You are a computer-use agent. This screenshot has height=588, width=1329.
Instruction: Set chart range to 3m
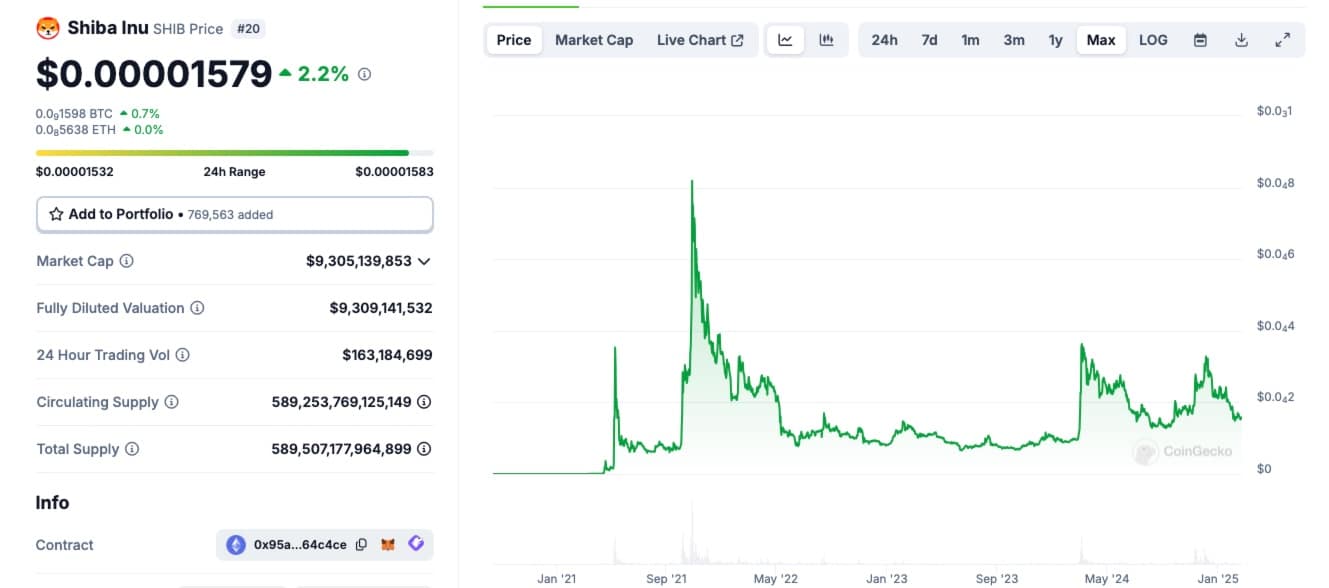point(1014,40)
